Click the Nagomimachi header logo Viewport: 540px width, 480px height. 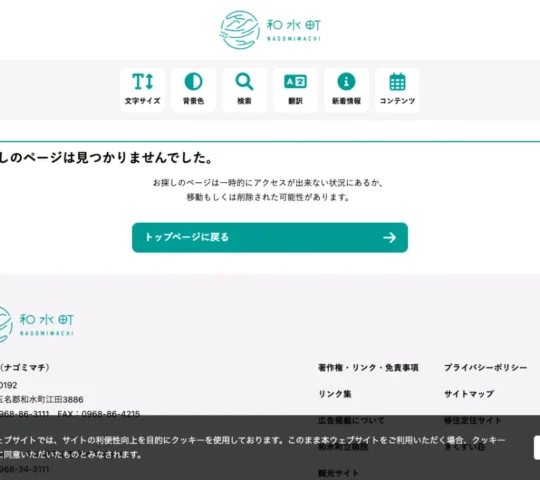(x=270, y=30)
